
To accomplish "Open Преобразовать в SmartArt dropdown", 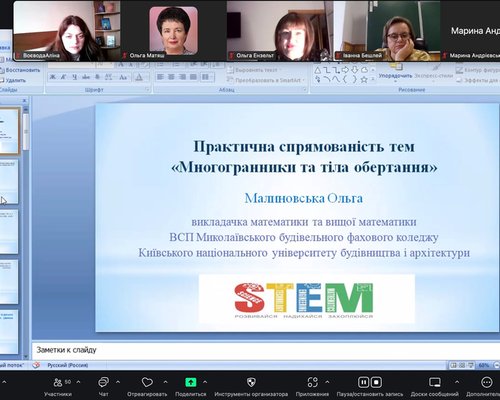I will [x=266, y=80].
